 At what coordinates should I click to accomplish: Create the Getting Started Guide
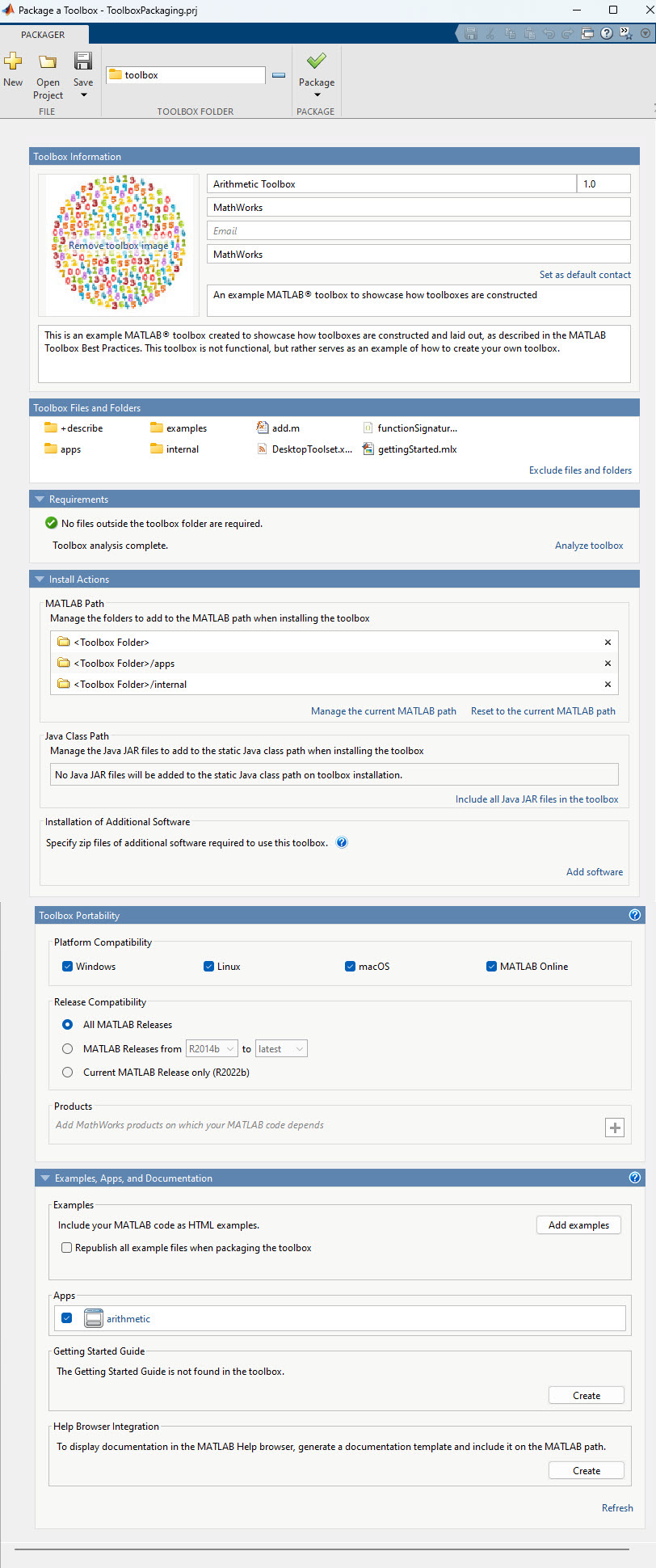587,1395
